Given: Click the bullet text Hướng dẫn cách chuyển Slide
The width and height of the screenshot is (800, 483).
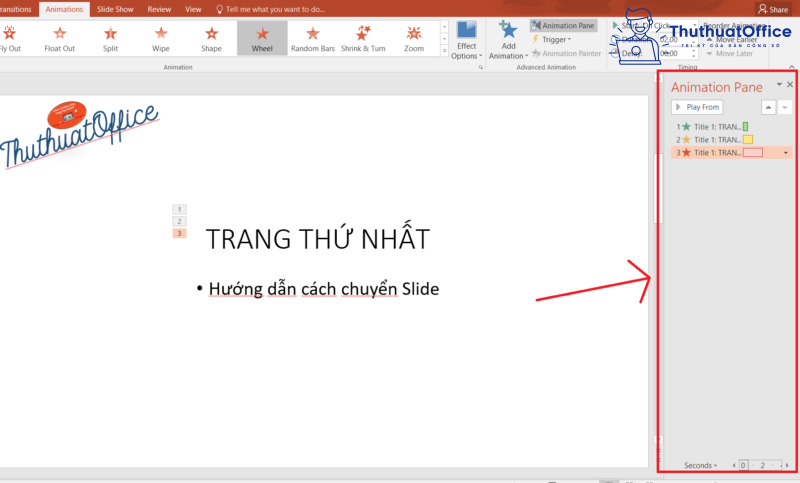Looking at the screenshot, I should [323, 289].
